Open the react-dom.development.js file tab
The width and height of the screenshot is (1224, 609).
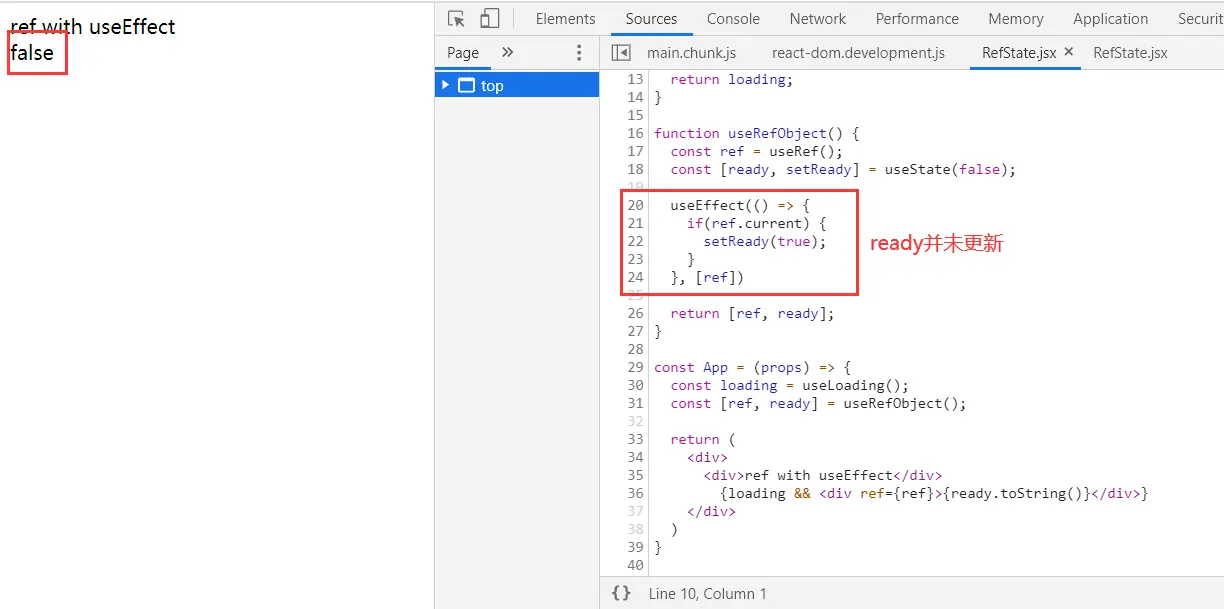(858, 53)
